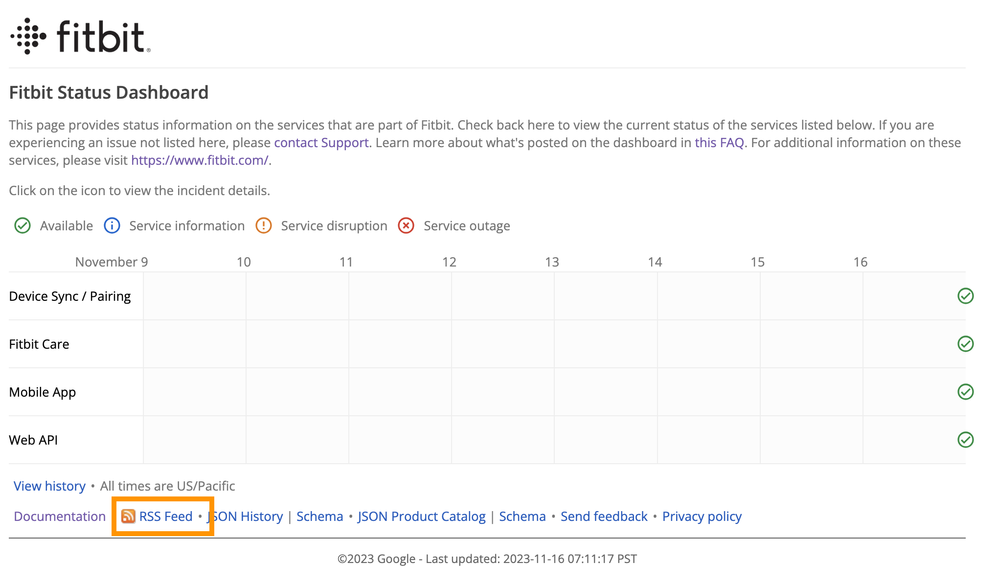999x581 pixels.
Task: Click the orange RSS feed icon
Action: pyautogui.click(x=128, y=517)
